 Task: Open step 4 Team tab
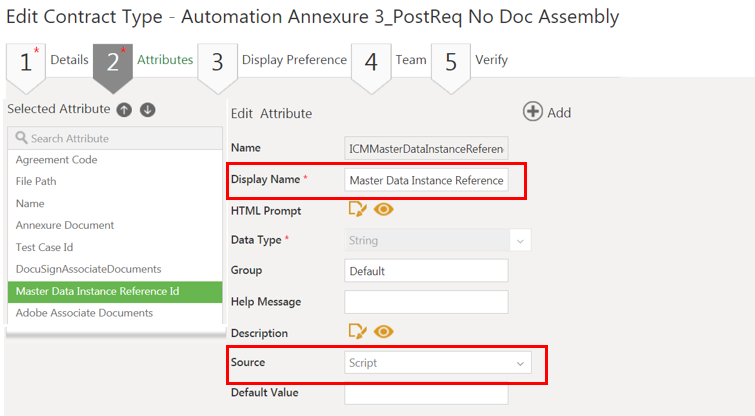391,60
